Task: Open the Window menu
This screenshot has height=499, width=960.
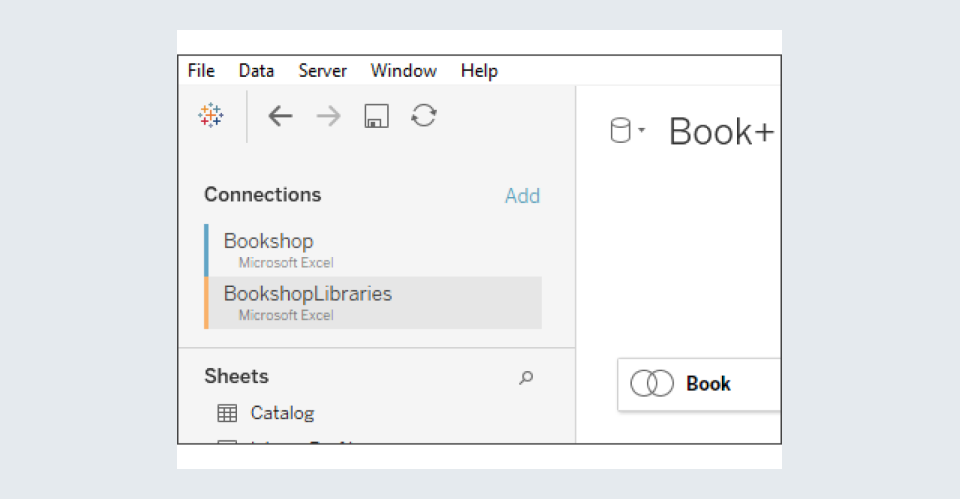Action: [403, 71]
